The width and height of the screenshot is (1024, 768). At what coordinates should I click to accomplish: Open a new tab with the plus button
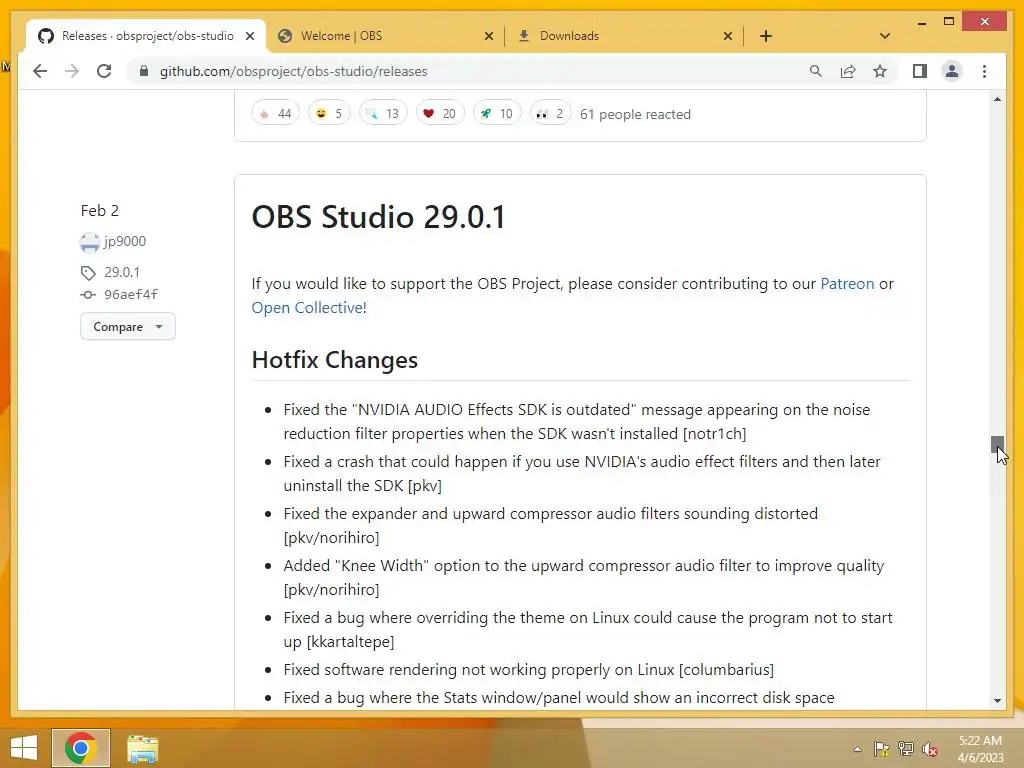[766, 36]
